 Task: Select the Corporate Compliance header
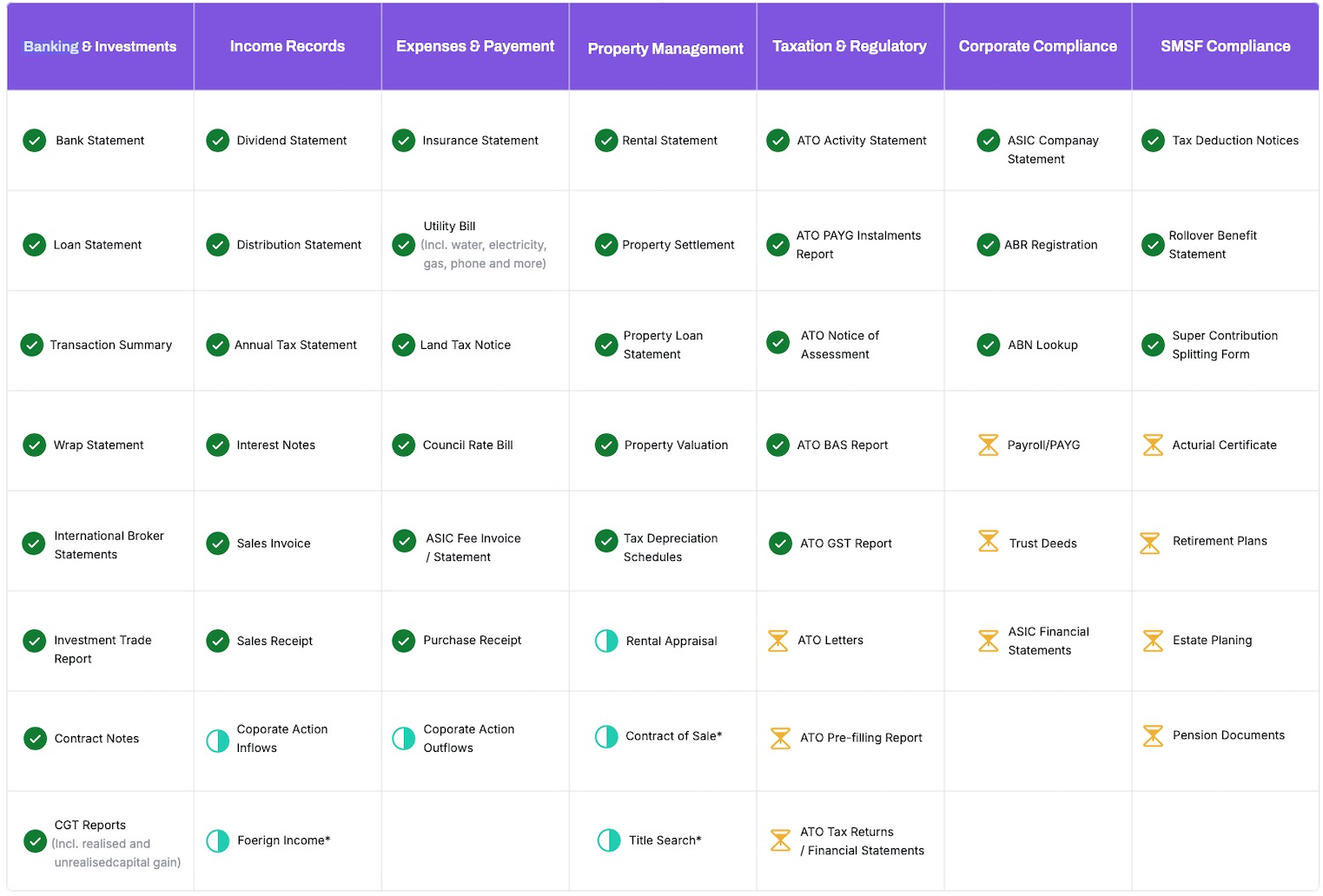coord(1038,47)
